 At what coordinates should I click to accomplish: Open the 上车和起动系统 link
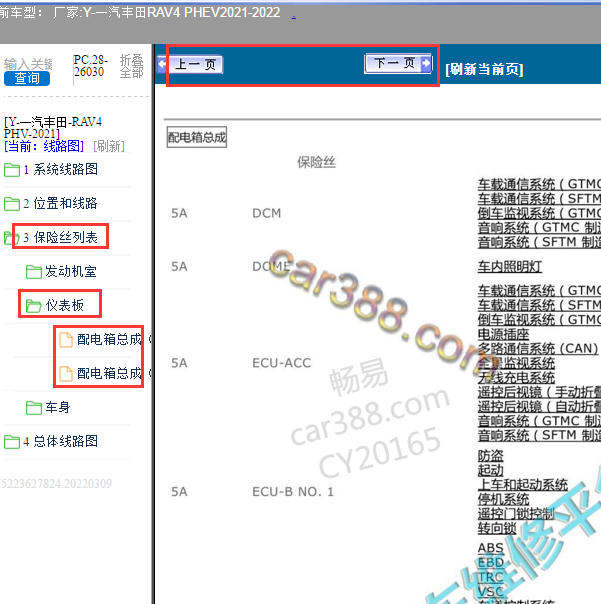point(523,485)
